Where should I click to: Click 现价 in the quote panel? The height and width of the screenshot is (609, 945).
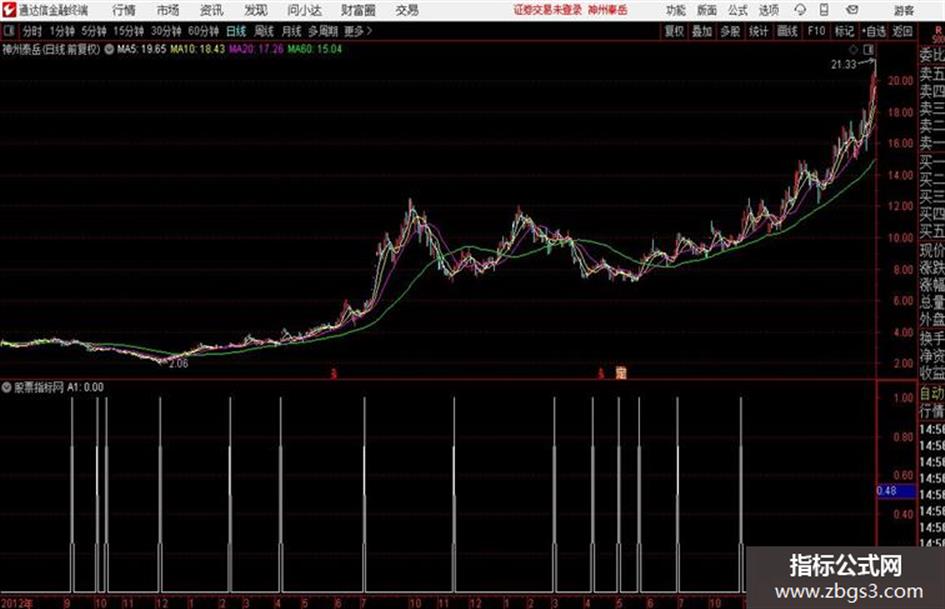pyautogui.click(x=932, y=250)
